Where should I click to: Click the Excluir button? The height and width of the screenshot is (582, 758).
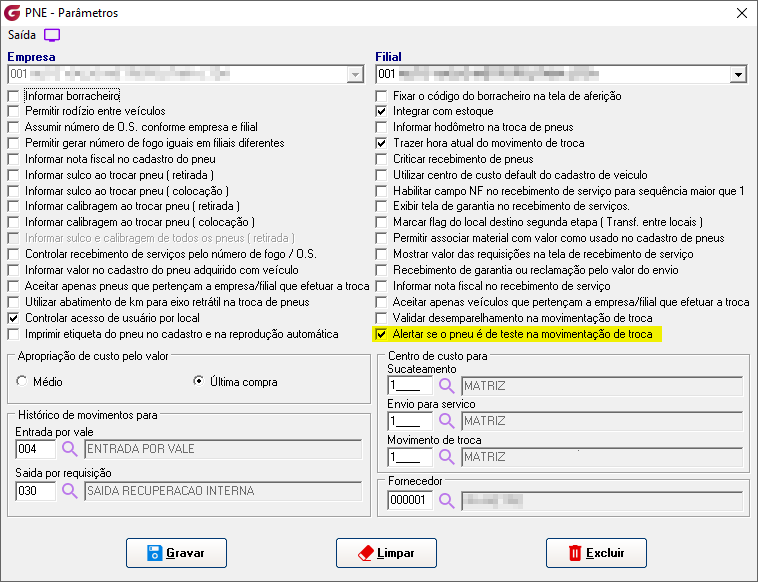coord(596,553)
